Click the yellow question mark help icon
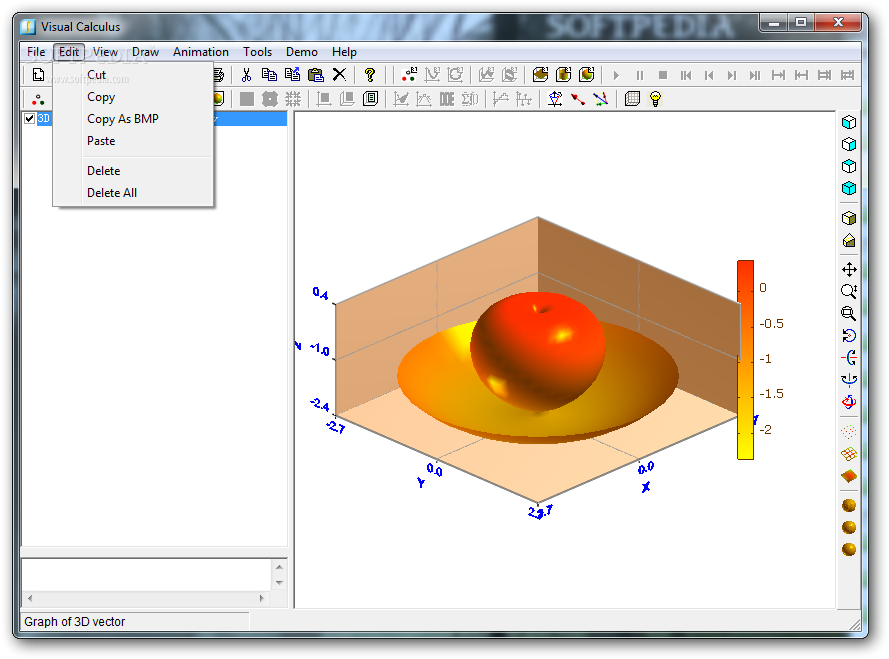The image size is (889, 659). [x=370, y=75]
